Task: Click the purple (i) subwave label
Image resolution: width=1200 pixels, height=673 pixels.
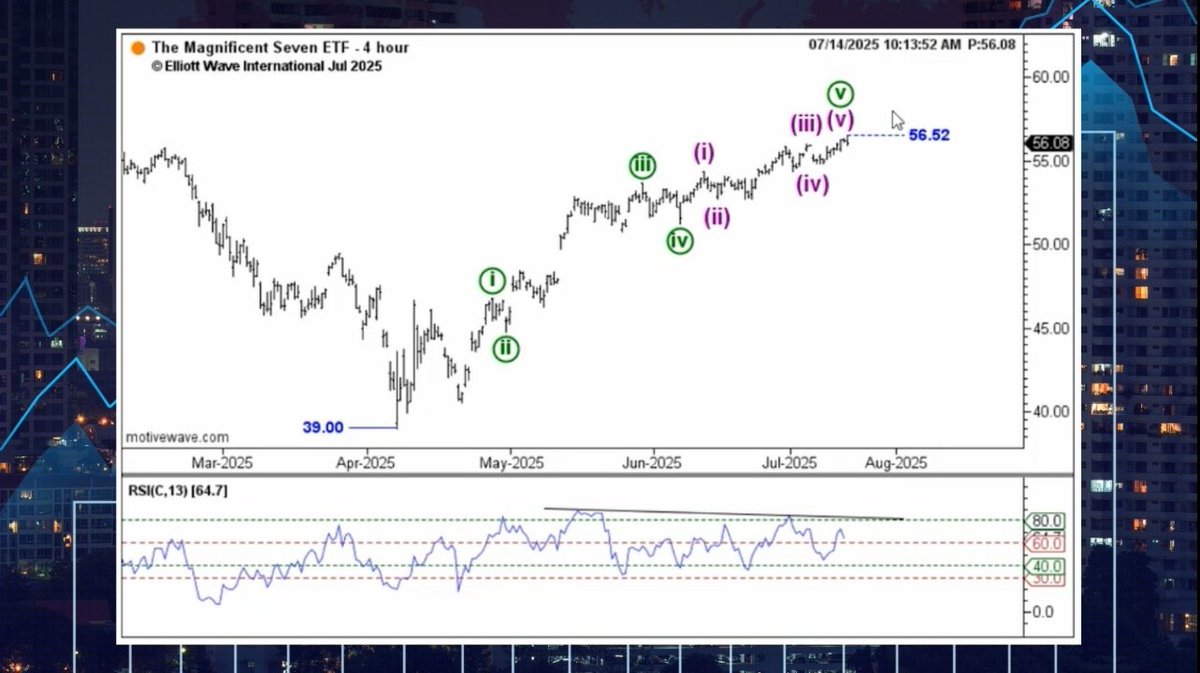Action: point(705,153)
